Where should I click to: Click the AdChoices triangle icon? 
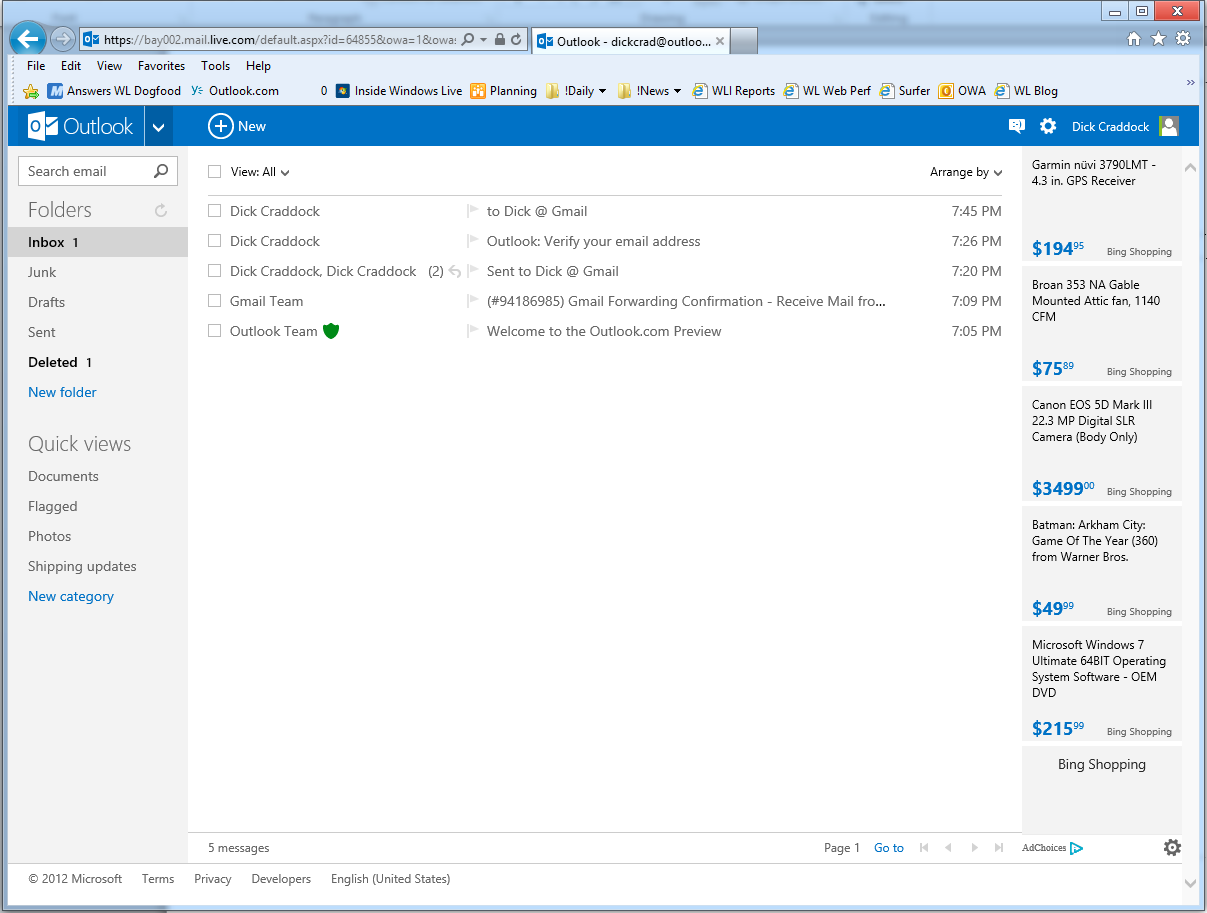tap(1076, 848)
